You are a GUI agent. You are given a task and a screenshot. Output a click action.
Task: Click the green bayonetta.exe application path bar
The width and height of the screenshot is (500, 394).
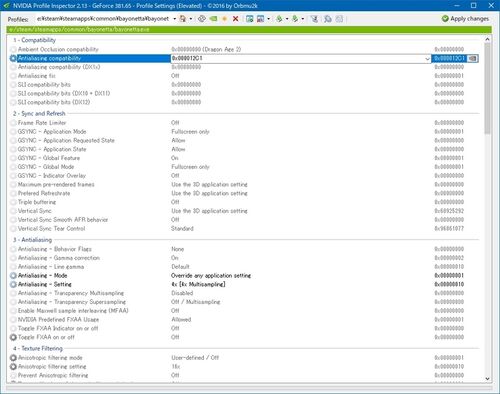click(x=249, y=29)
